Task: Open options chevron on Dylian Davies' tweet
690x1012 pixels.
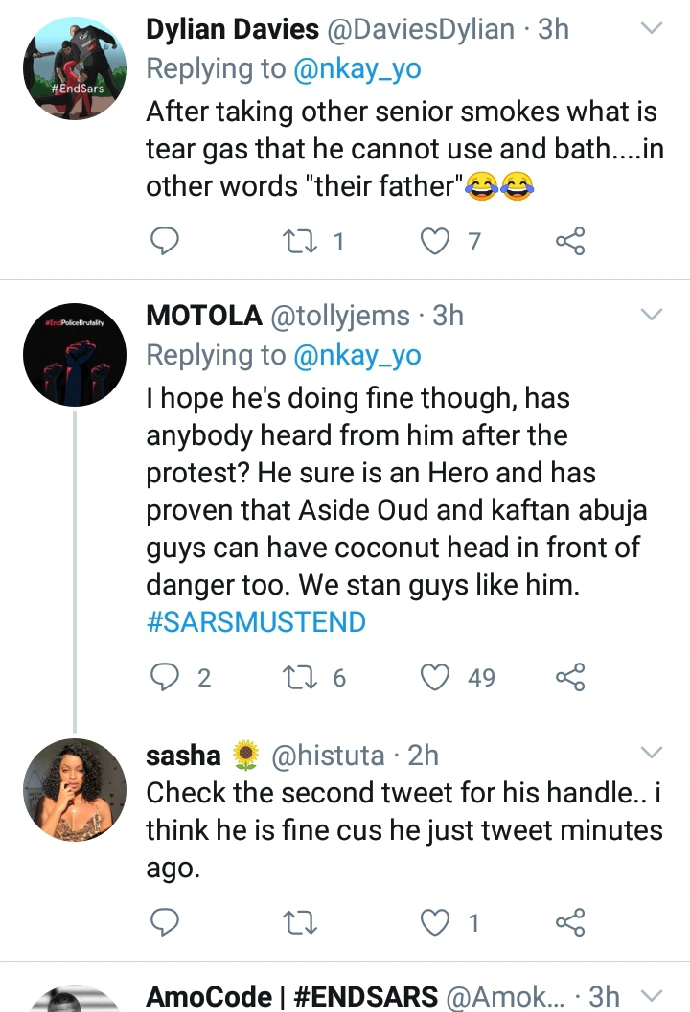Action: tap(651, 29)
